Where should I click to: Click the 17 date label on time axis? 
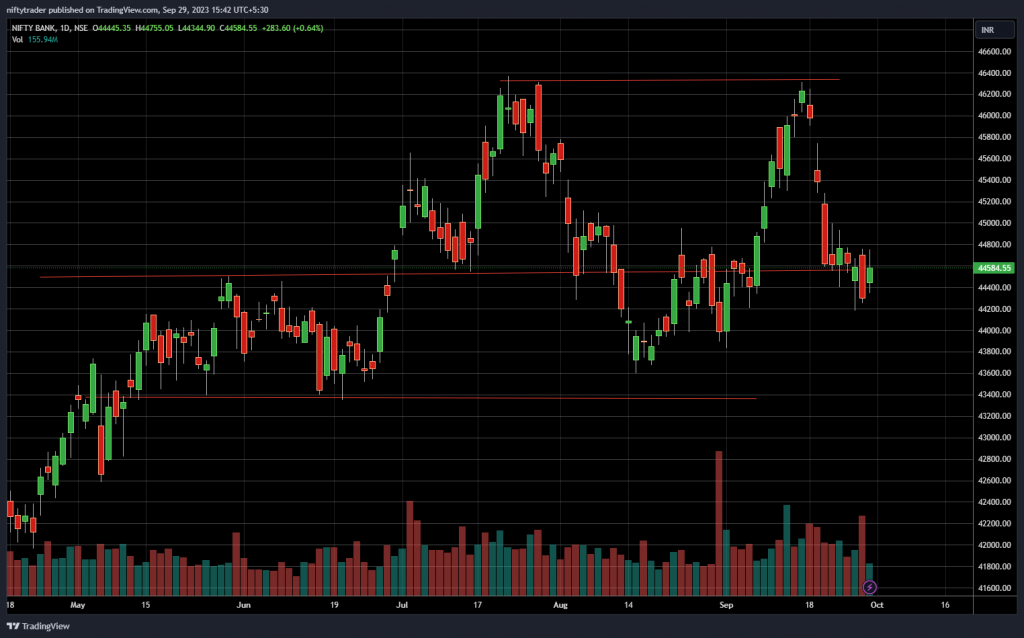click(x=478, y=605)
